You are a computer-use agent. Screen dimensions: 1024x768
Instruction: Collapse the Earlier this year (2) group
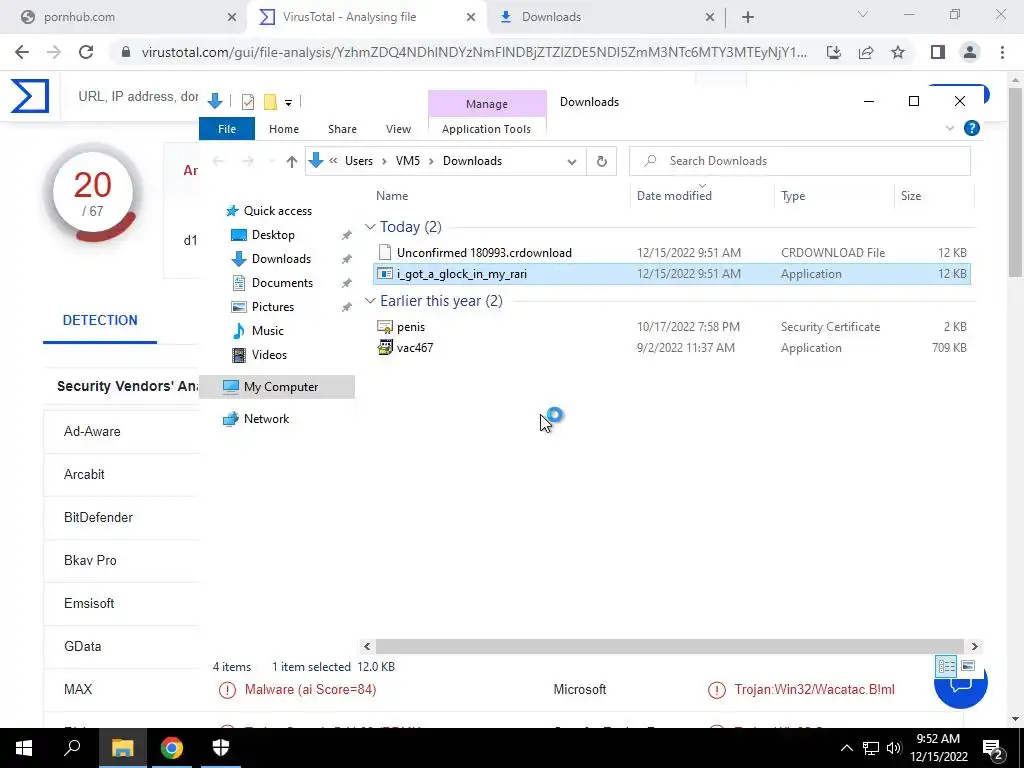(370, 301)
